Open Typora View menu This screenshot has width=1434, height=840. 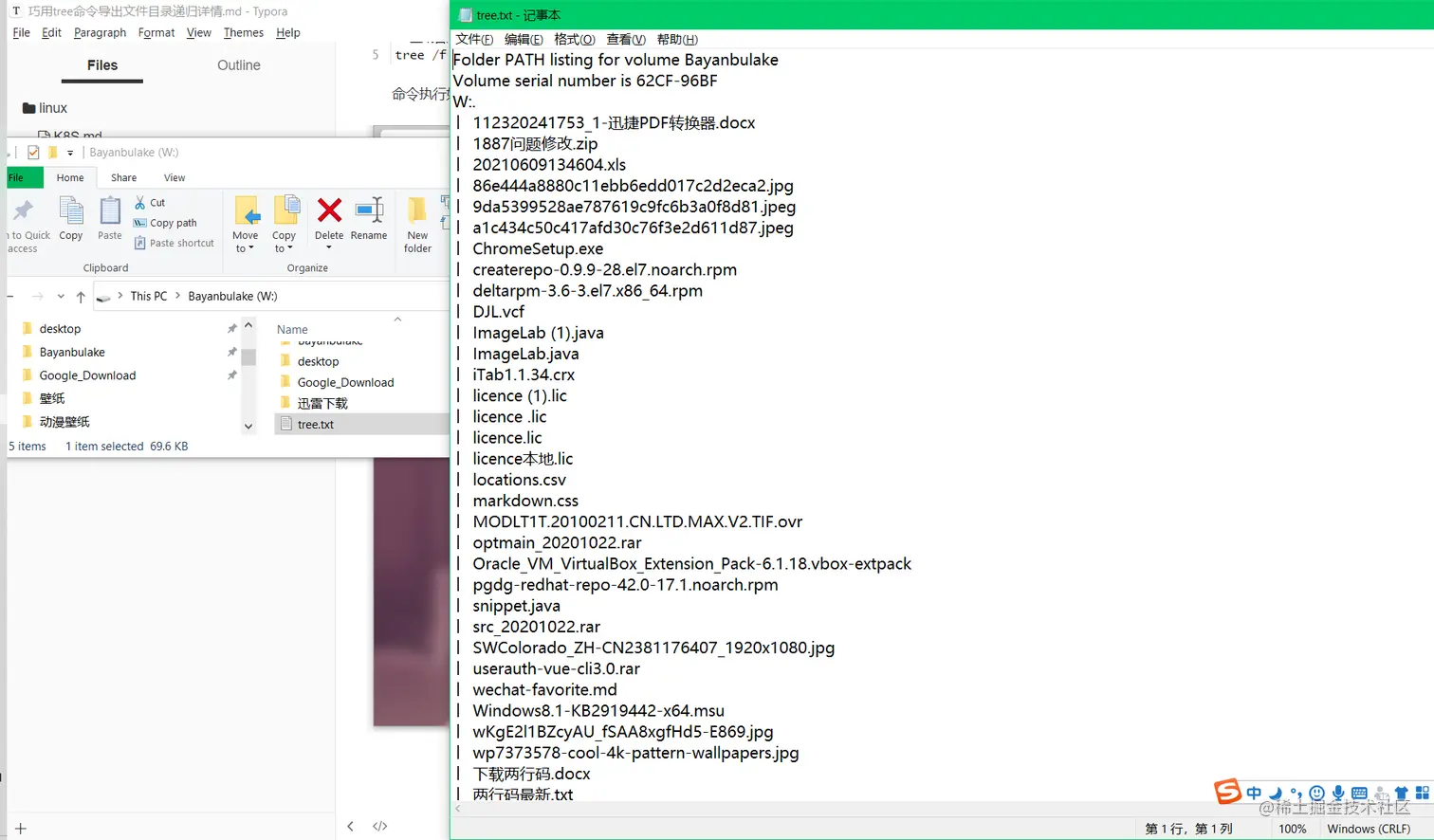coord(198,32)
